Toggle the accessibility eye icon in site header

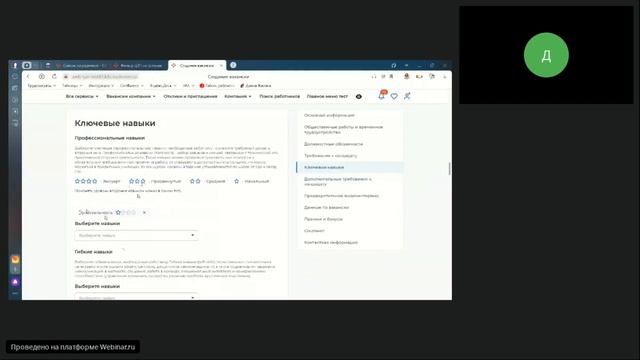pos(359,97)
